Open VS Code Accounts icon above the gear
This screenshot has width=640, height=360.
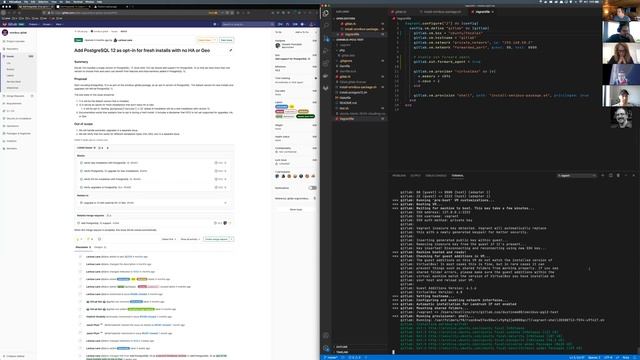pyautogui.click(x=326, y=336)
